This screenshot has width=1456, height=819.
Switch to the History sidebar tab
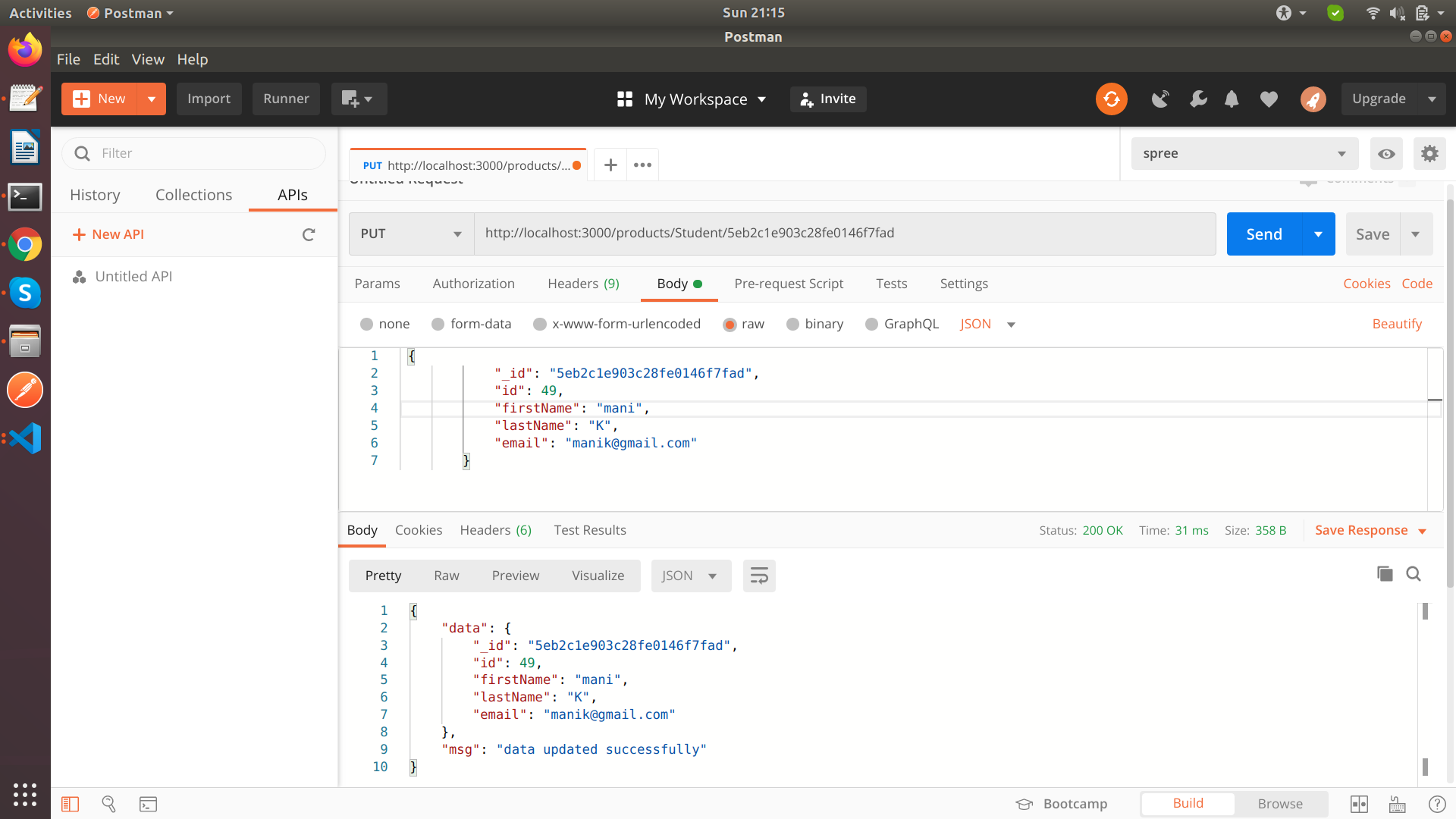95,195
